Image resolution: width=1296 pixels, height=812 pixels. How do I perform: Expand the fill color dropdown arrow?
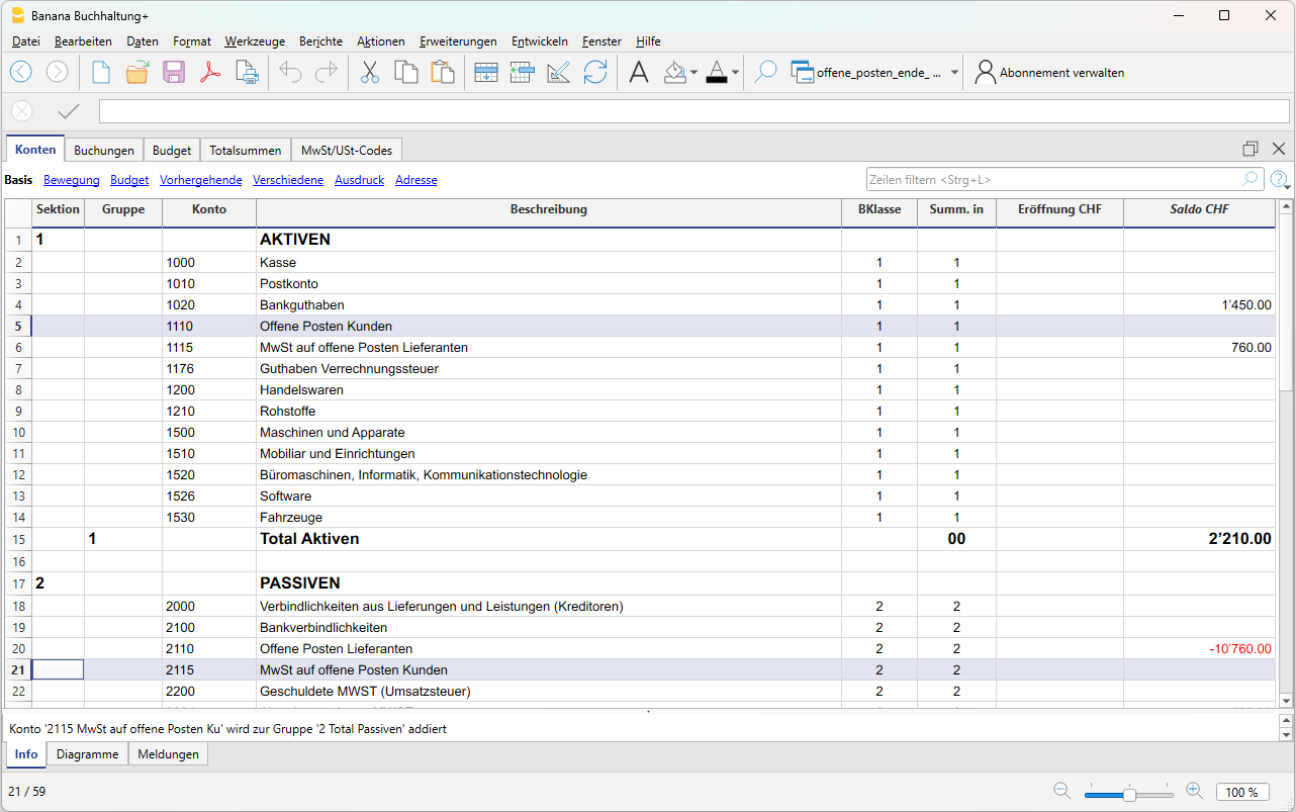click(694, 73)
